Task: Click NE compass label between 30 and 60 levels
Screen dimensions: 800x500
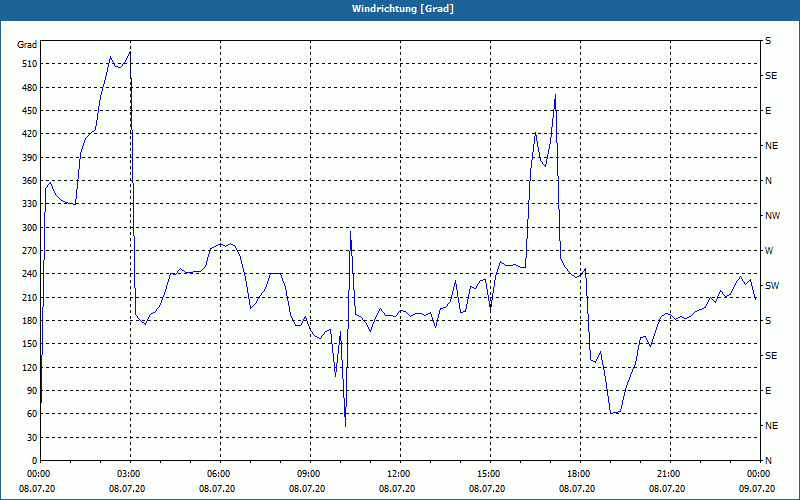Action: coord(772,426)
